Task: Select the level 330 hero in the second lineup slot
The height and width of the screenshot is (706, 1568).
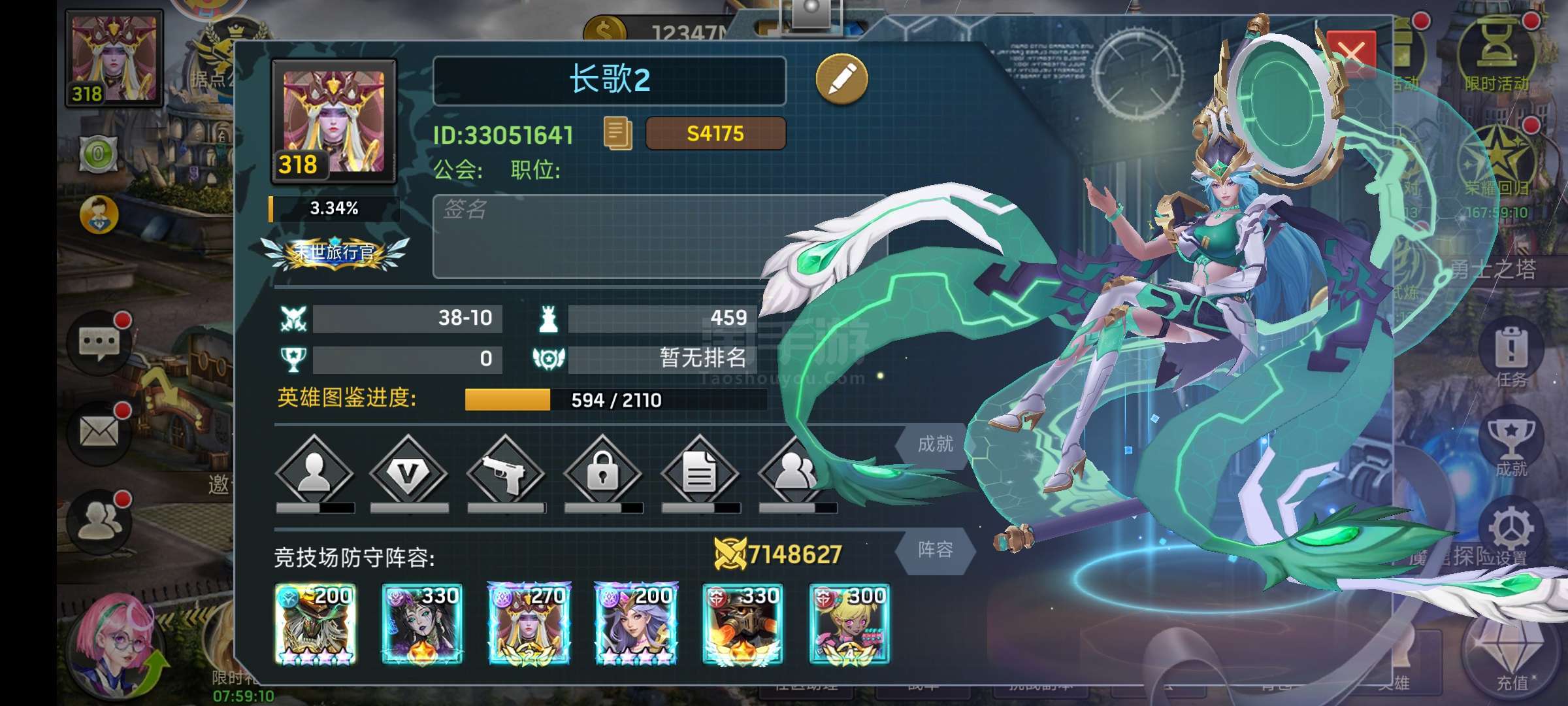Action: point(422,624)
